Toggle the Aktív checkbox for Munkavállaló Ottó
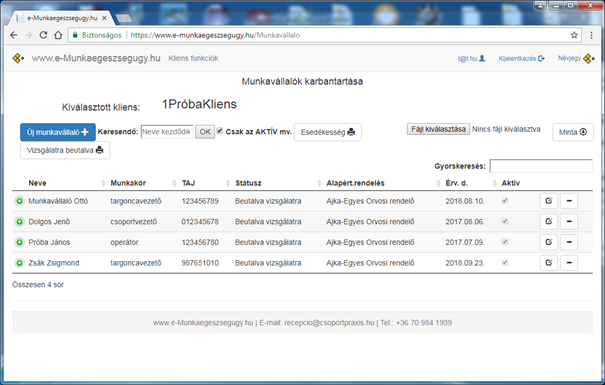 [x=505, y=201]
